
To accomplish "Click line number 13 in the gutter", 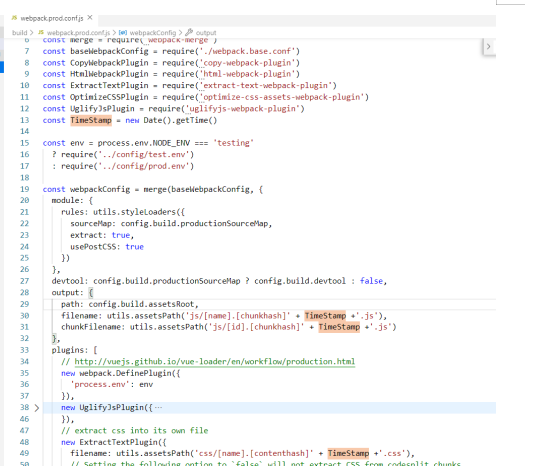I will [25, 120].
